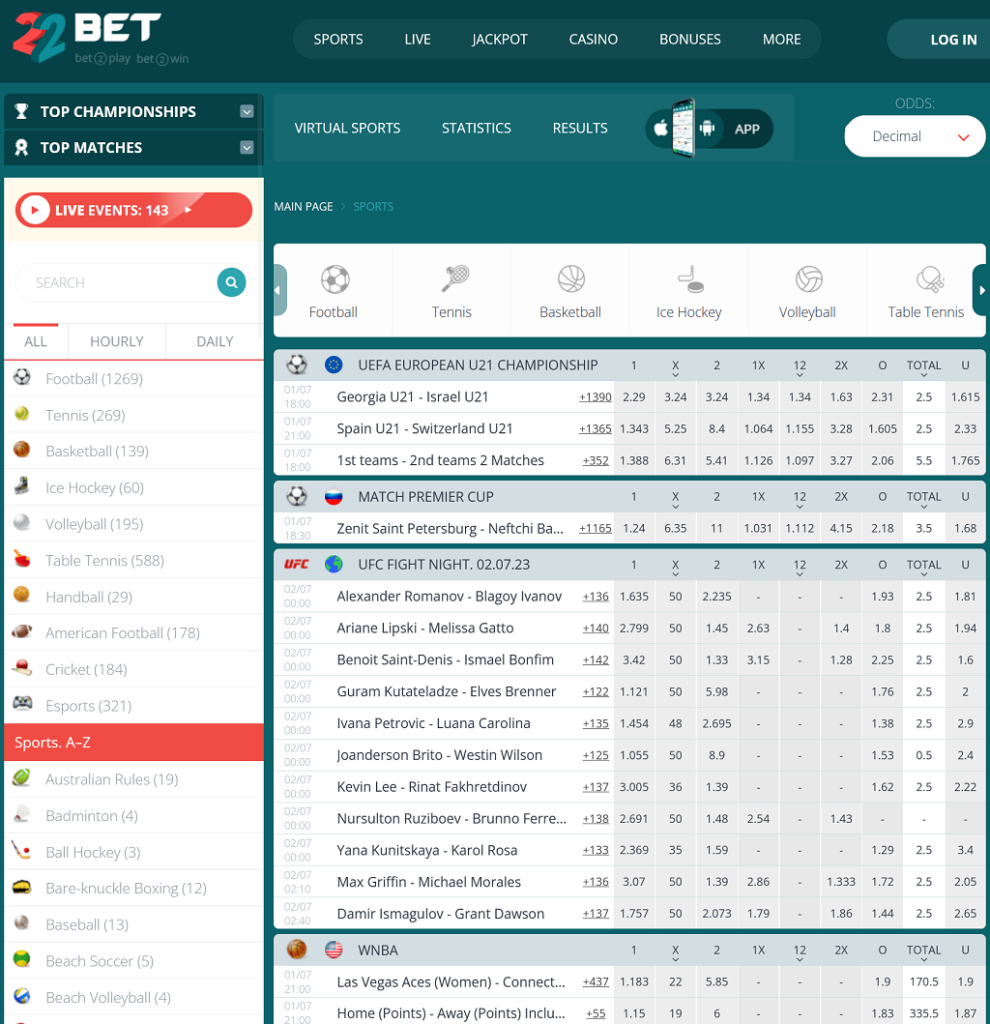Click the Apple iOS app icon

coord(661,128)
